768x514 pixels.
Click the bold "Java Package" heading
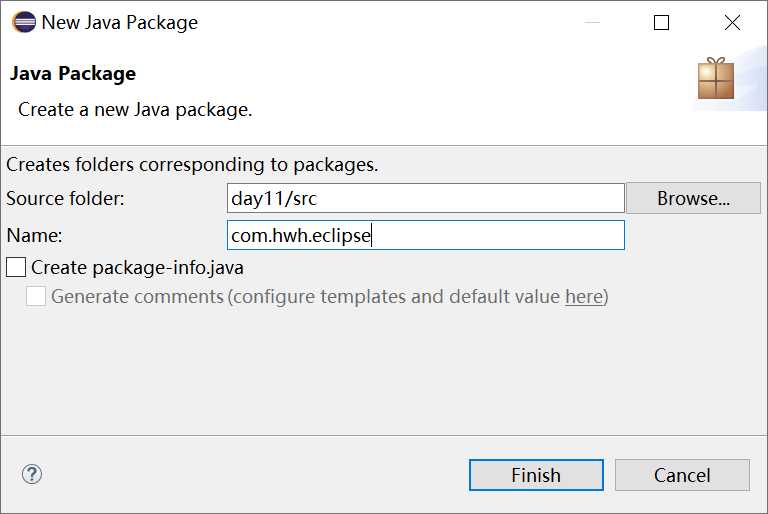click(x=73, y=73)
